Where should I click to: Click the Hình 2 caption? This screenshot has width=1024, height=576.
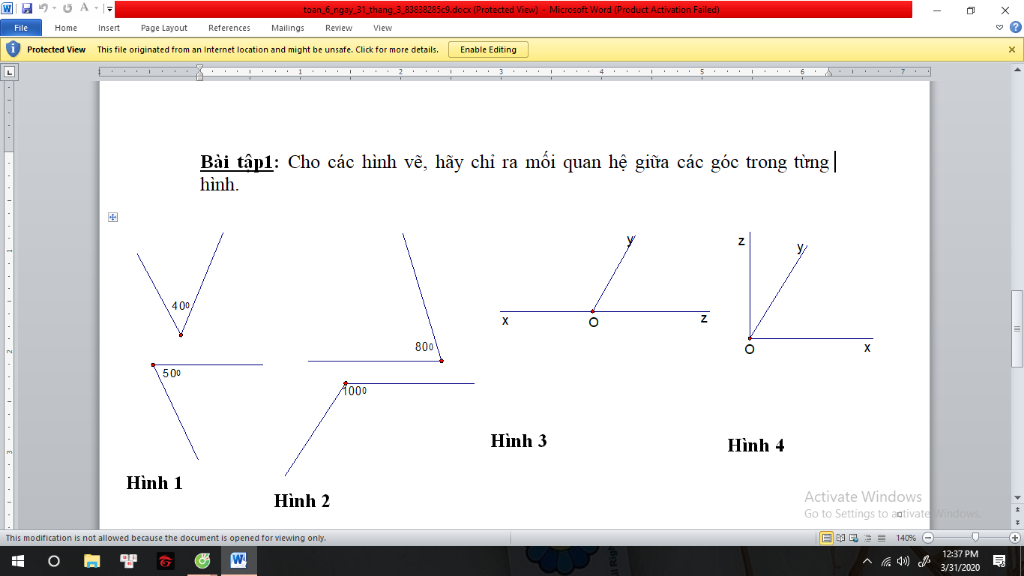302,501
